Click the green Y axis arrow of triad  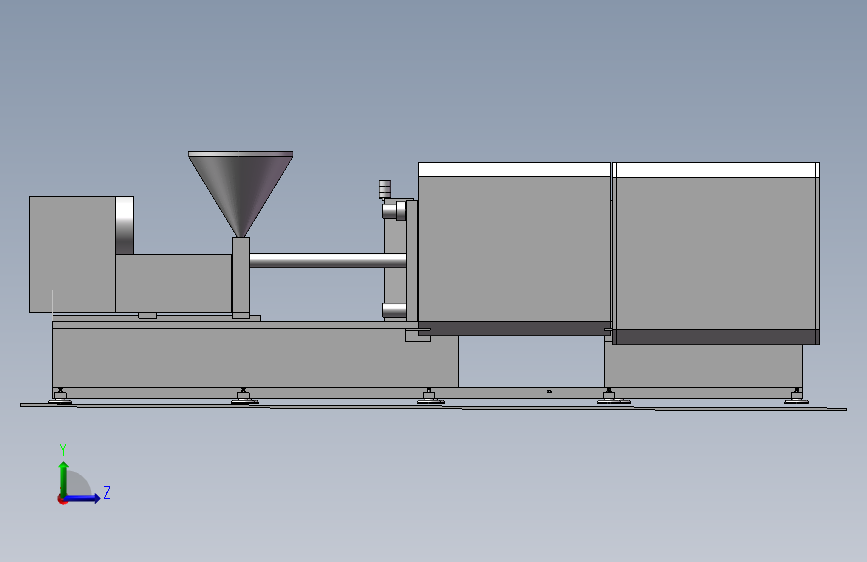[x=64, y=478]
